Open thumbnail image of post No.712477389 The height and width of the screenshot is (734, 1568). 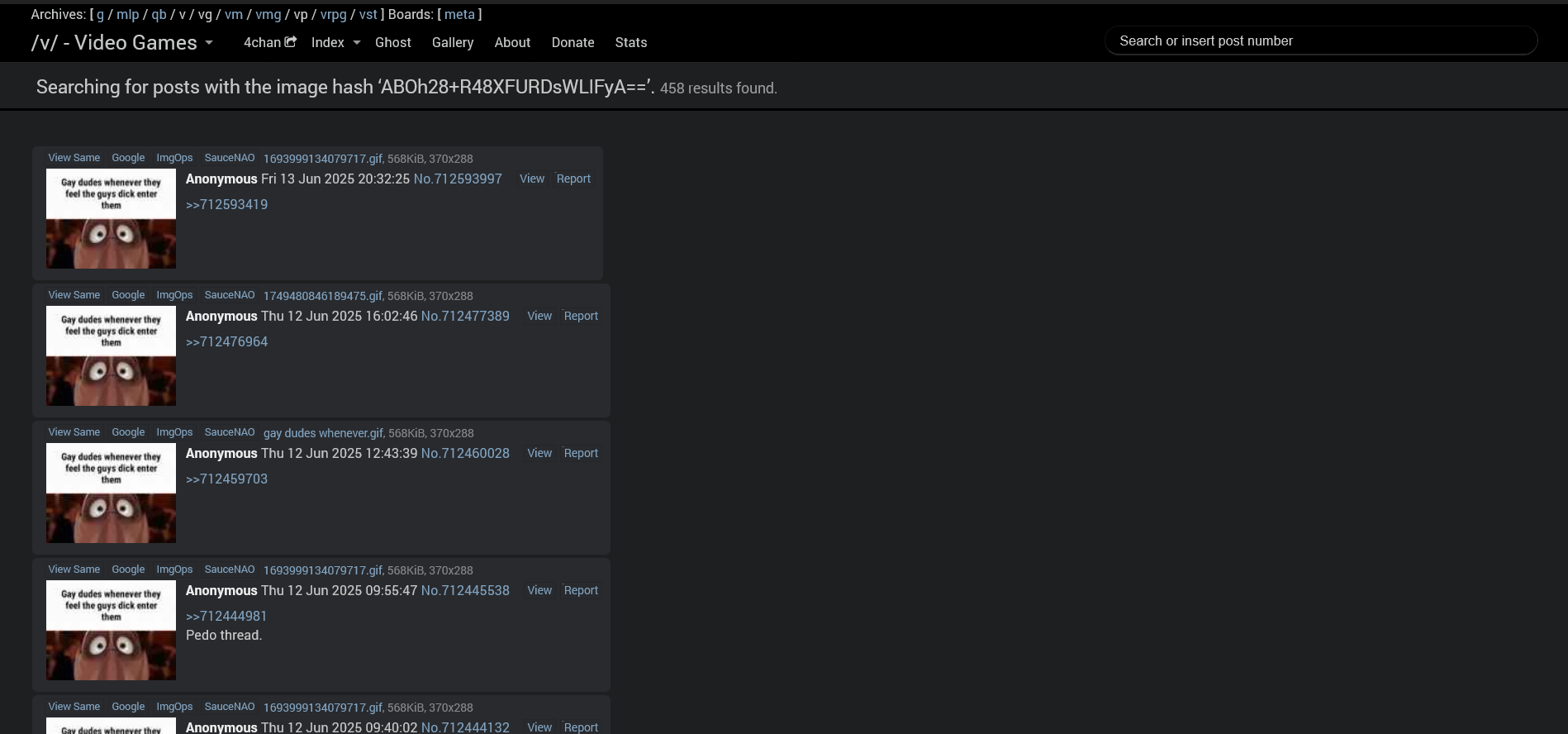[x=111, y=355]
